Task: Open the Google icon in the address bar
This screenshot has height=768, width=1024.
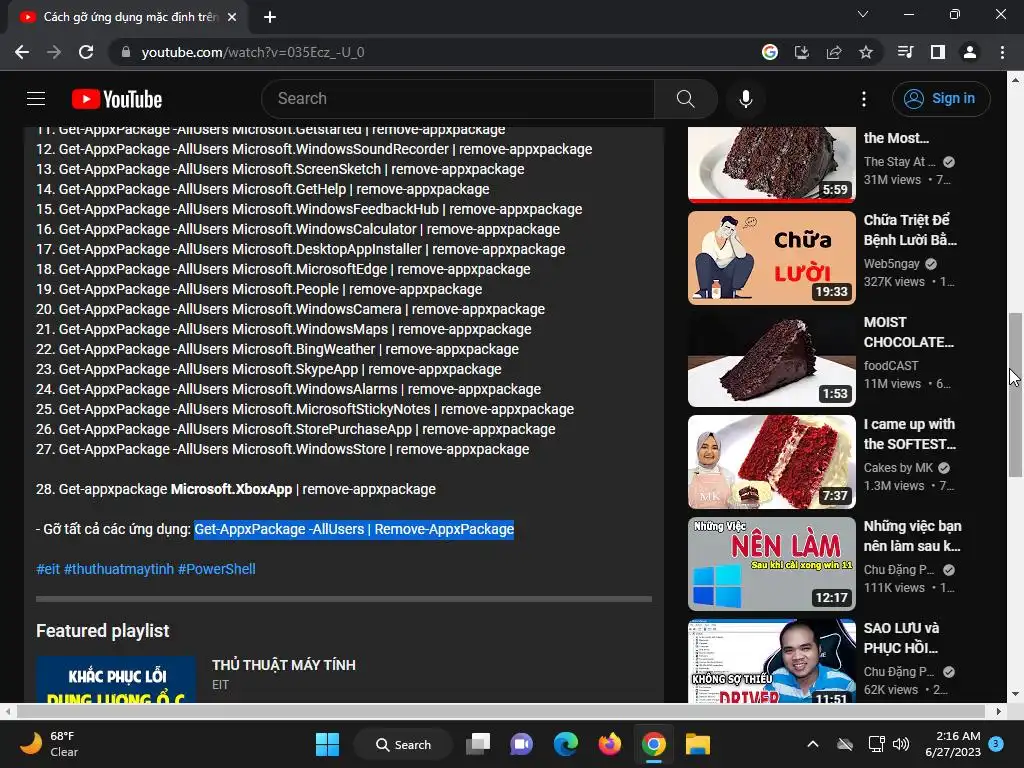Action: pos(769,52)
